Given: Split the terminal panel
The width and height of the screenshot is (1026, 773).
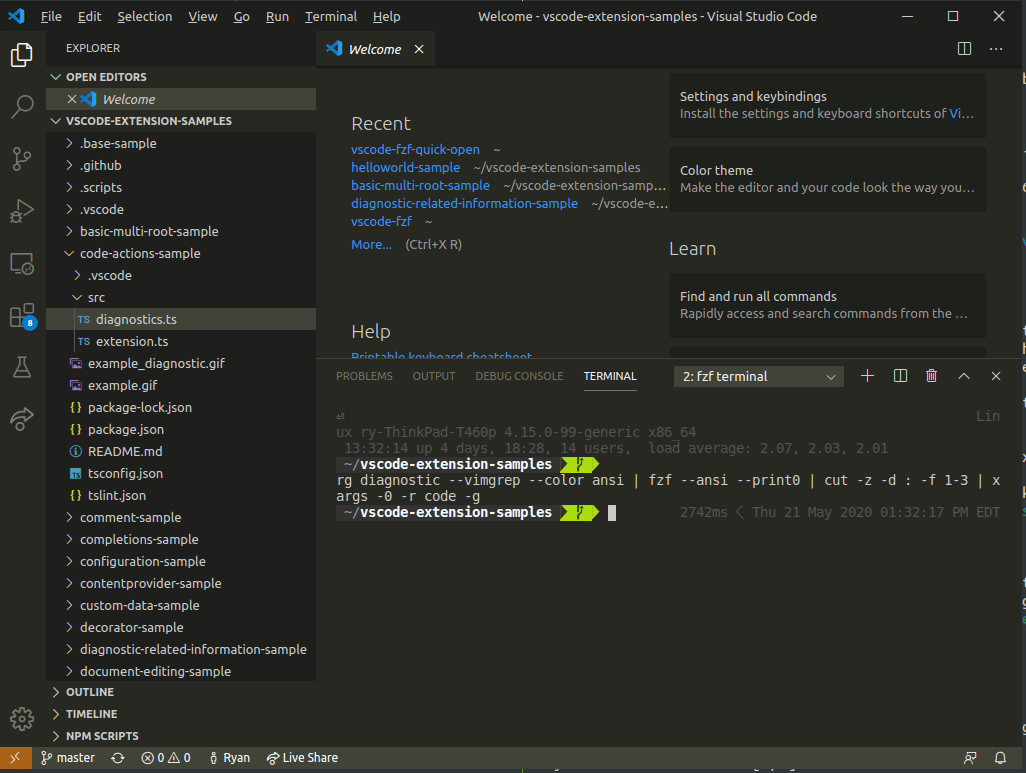Looking at the screenshot, I should (x=900, y=376).
